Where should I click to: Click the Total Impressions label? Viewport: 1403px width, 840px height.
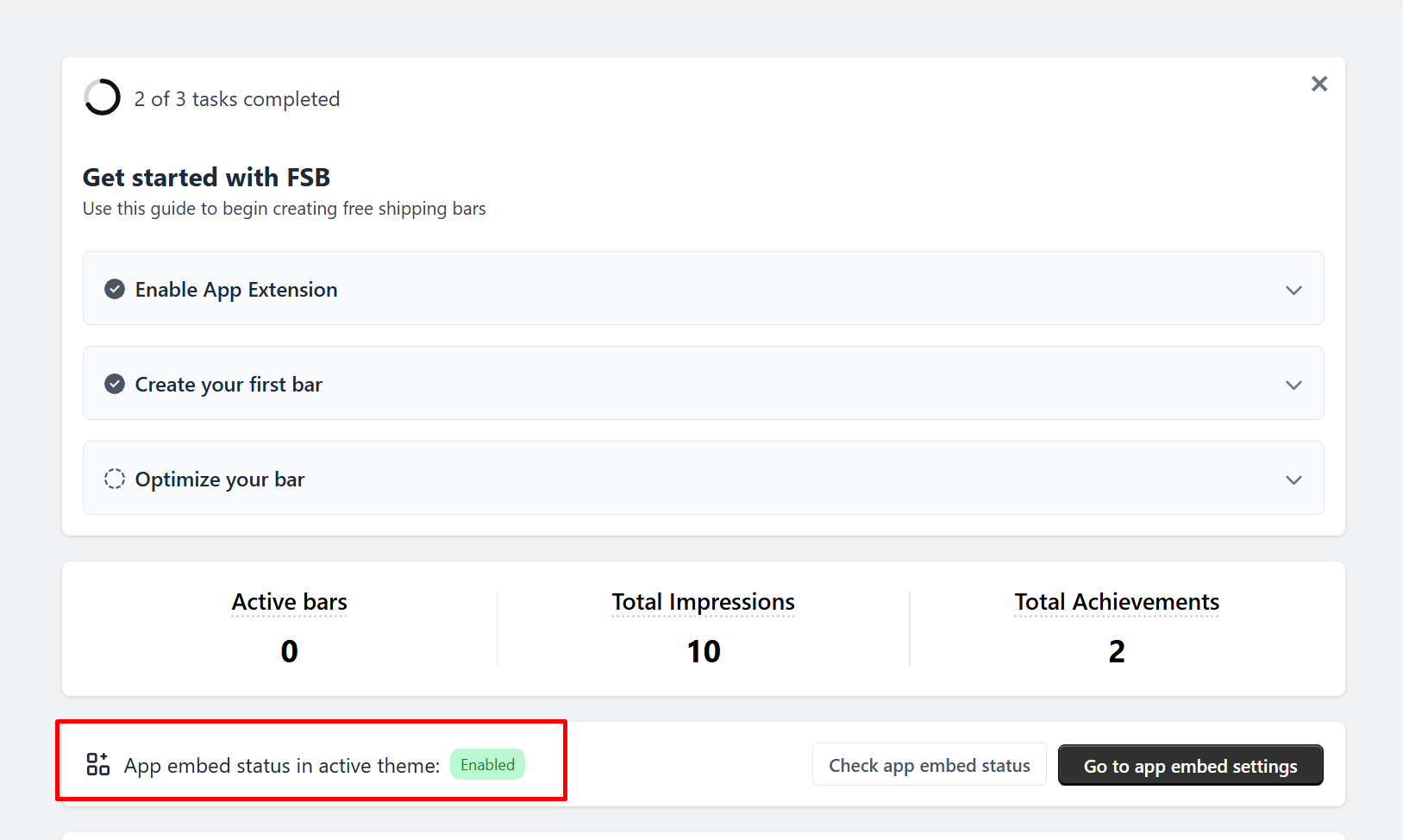[x=704, y=602]
